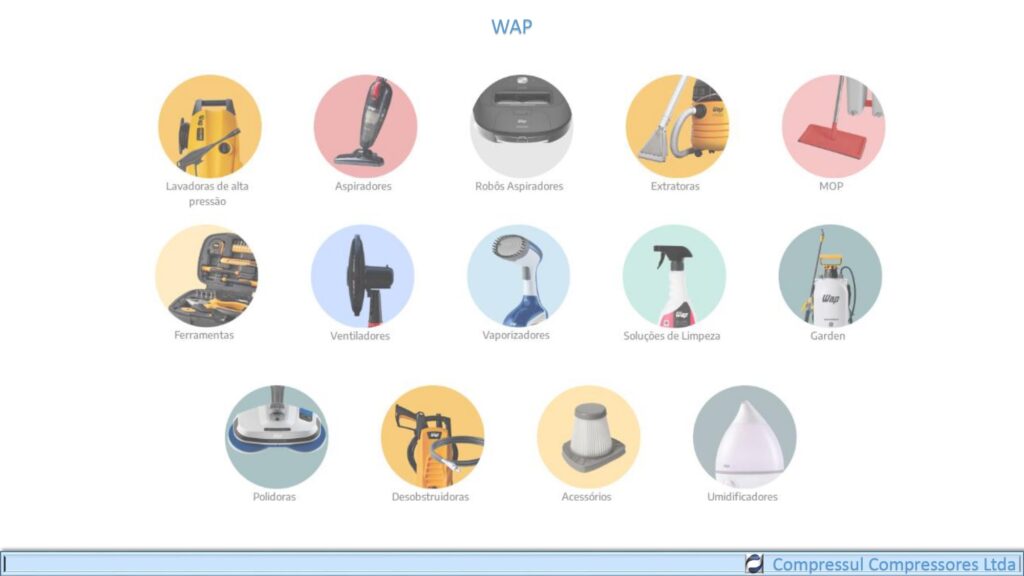Click the Compressul Compressores Ltda footer text

click(894, 564)
